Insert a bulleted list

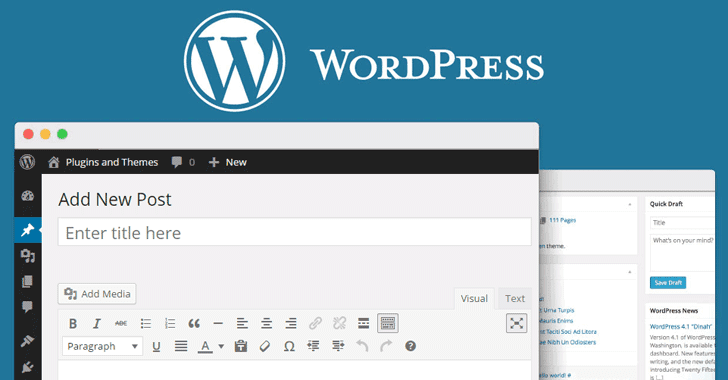[x=146, y=323]
